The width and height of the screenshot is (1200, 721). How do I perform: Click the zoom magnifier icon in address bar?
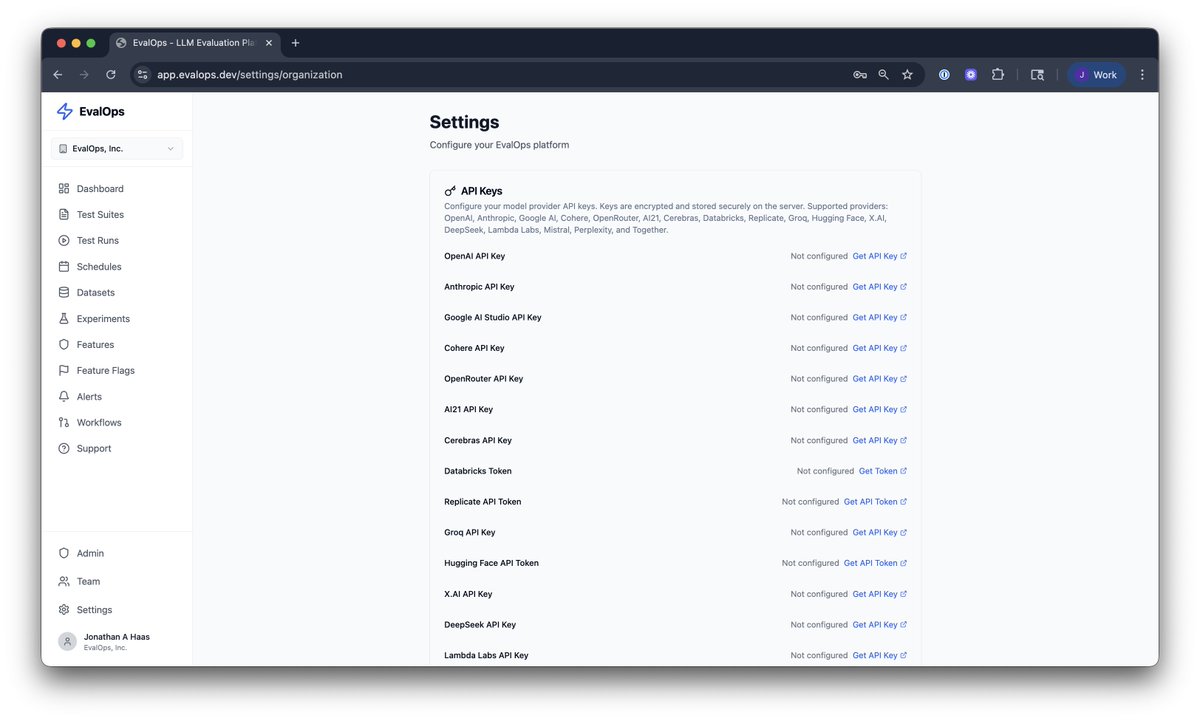(884, 75)
